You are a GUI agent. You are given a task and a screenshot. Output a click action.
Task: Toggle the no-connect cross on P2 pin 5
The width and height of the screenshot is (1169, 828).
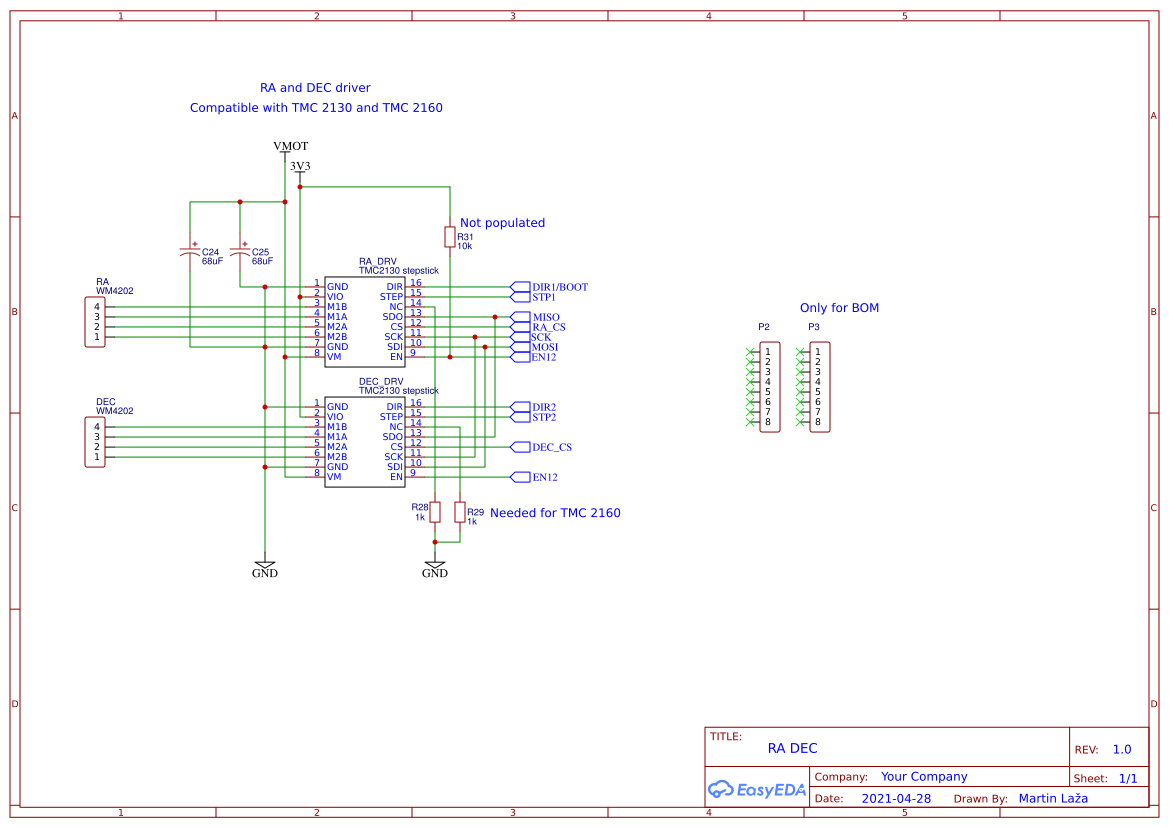(751, 391)
